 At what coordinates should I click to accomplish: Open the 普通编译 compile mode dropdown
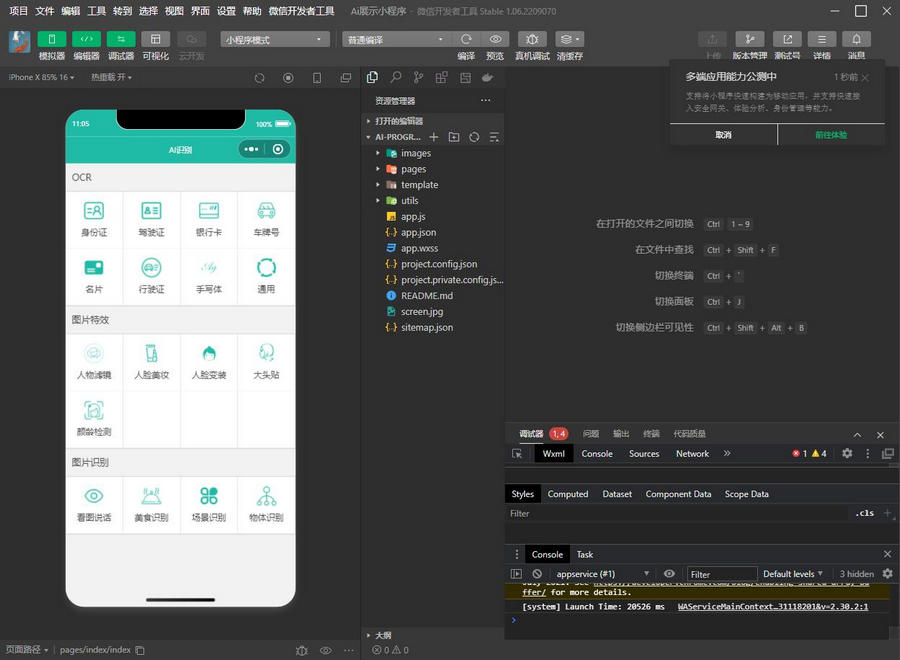point(396,40)
